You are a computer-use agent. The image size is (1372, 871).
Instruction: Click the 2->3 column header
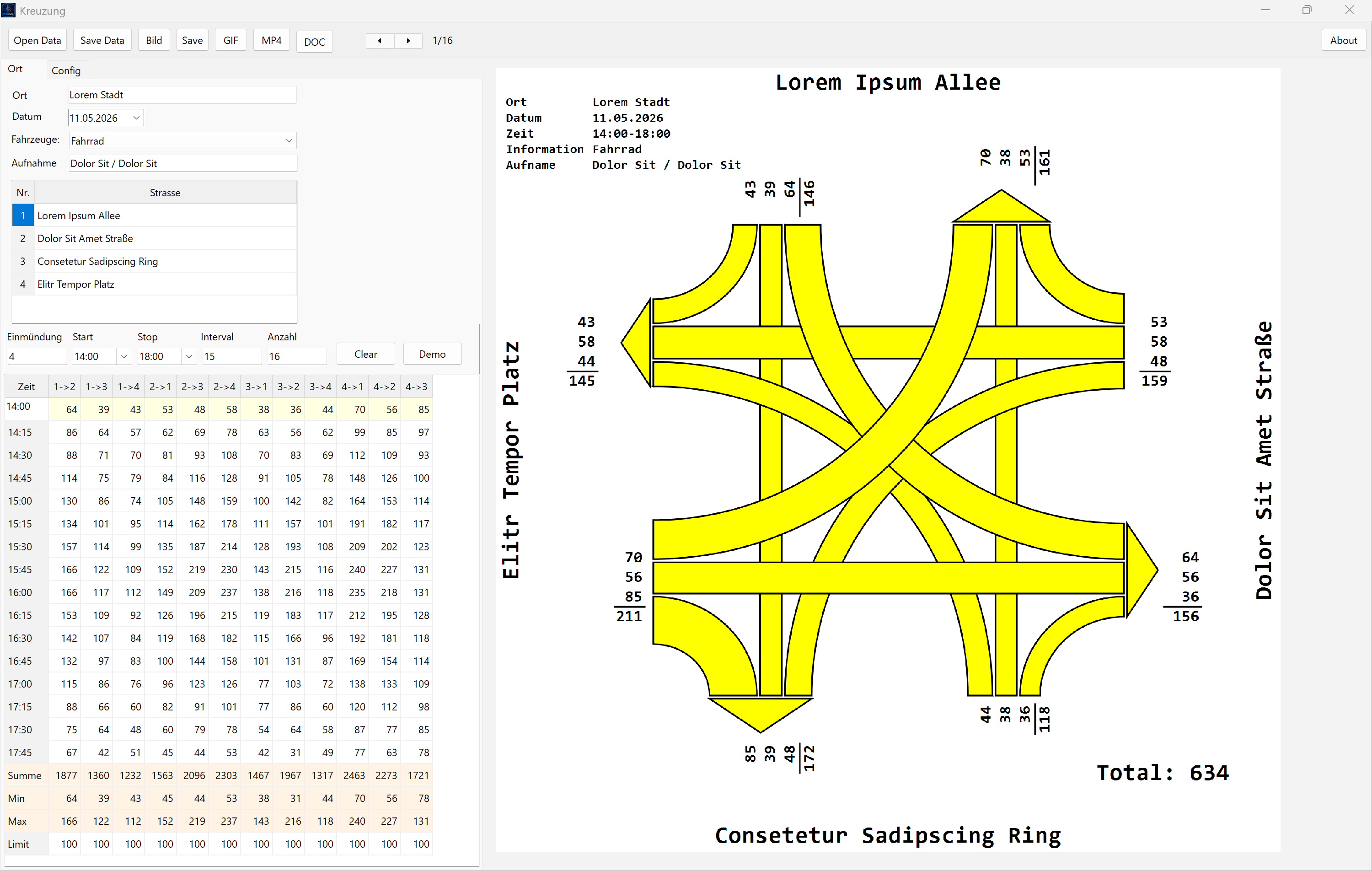[193, 387]
